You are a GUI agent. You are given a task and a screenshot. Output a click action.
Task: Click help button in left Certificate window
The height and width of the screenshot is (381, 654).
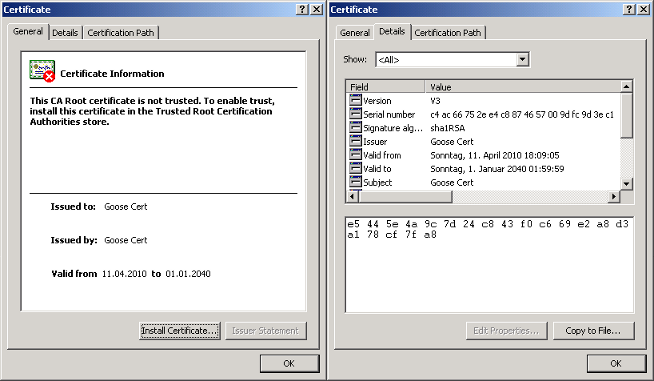tap(303, 9)
